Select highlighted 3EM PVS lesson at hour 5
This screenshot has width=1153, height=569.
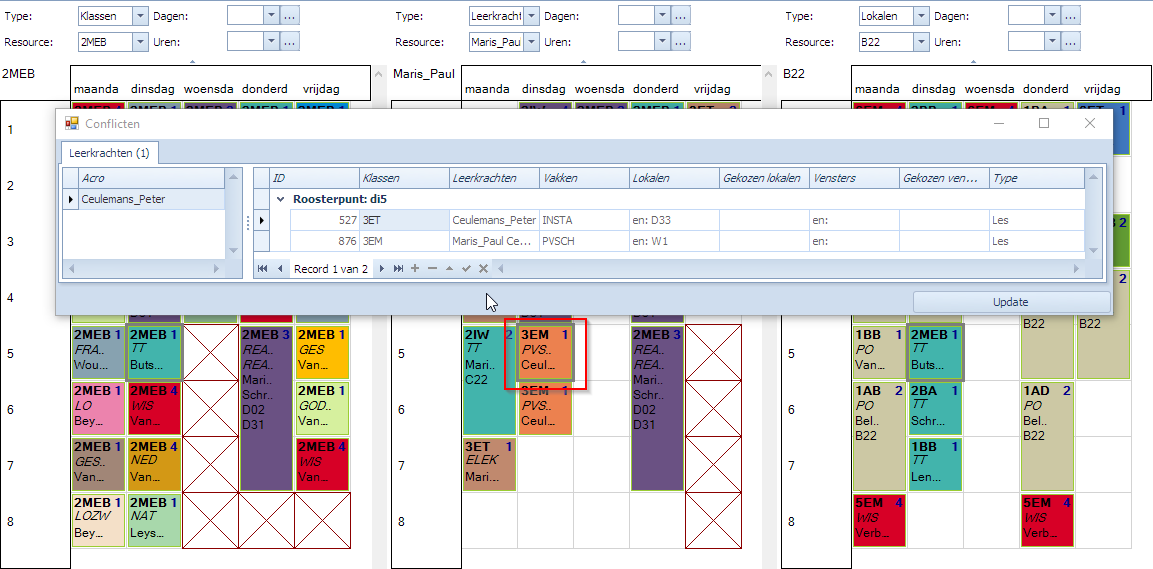[x=545, y=353]
